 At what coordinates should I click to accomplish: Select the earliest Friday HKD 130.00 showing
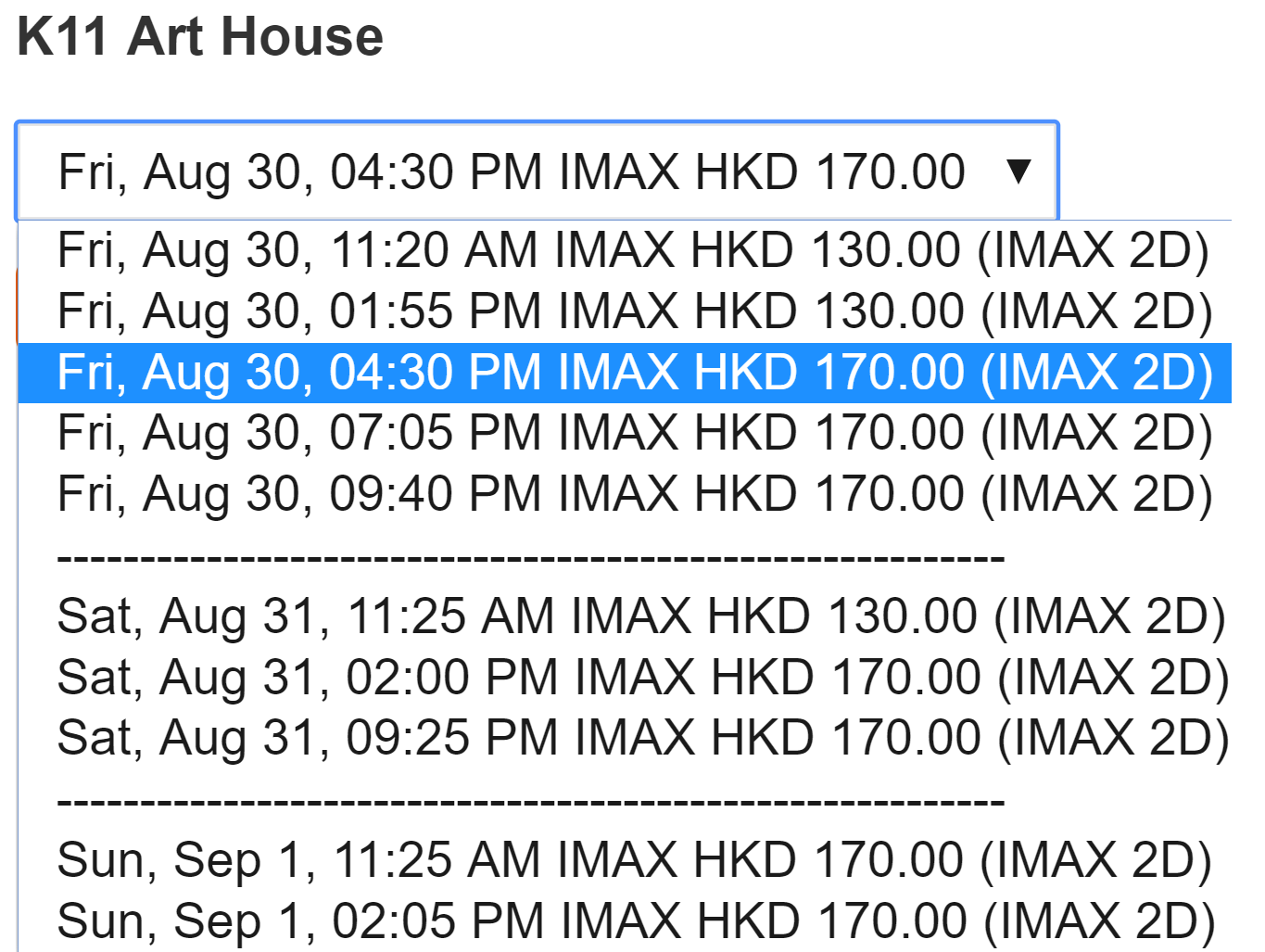(633, 251)
